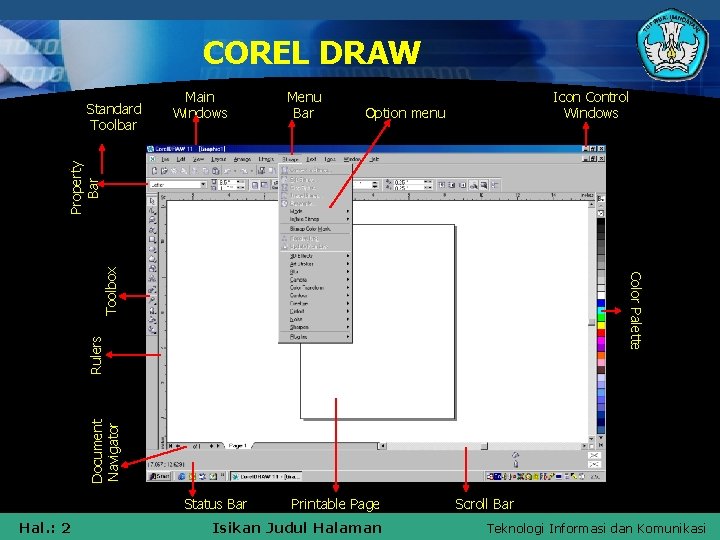Viewport: 720px width, 540px height.
Task: Select the Eyedropper tool in the toolbox
Action: pos(152,300)
